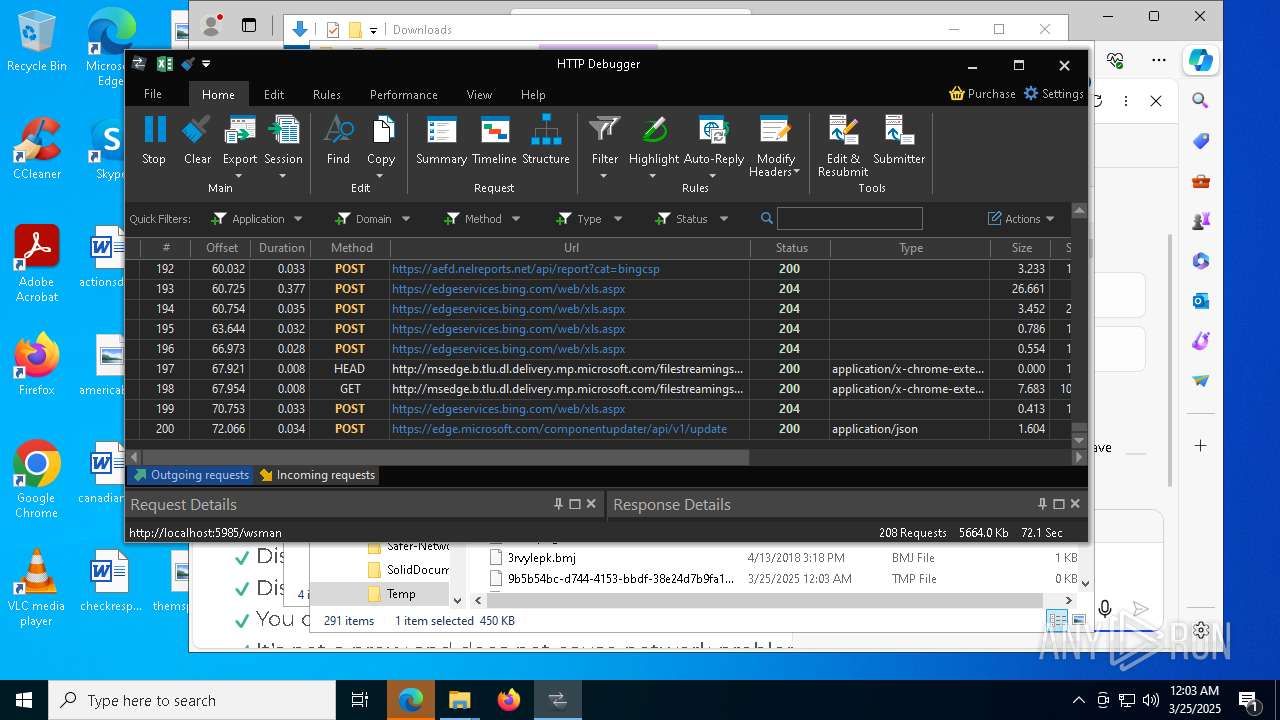Select request row 197 with HEAD method
Screen dimensions: 1280x720
coord(600,369)
